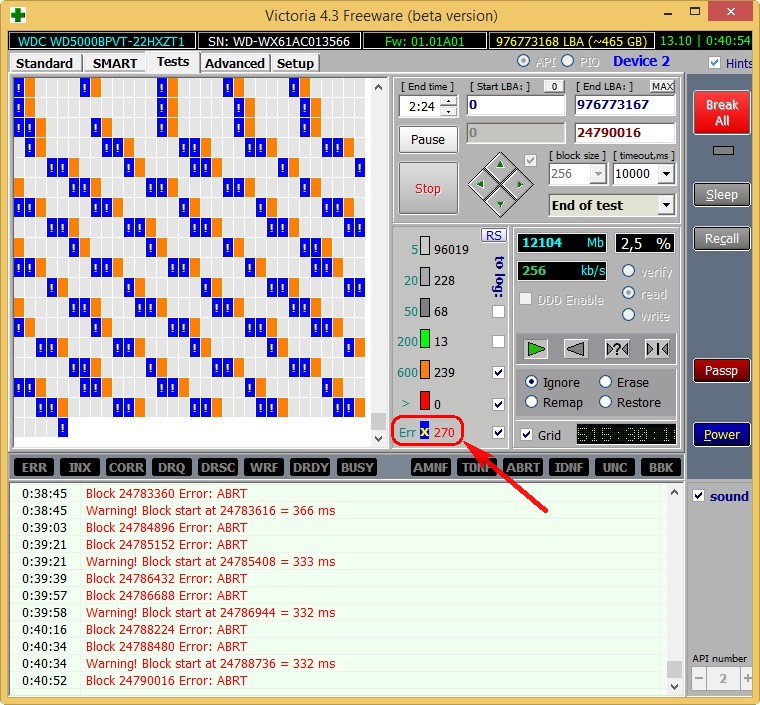
Task: Click the DRSC status indicator
Action: click(x=218, y=468)
